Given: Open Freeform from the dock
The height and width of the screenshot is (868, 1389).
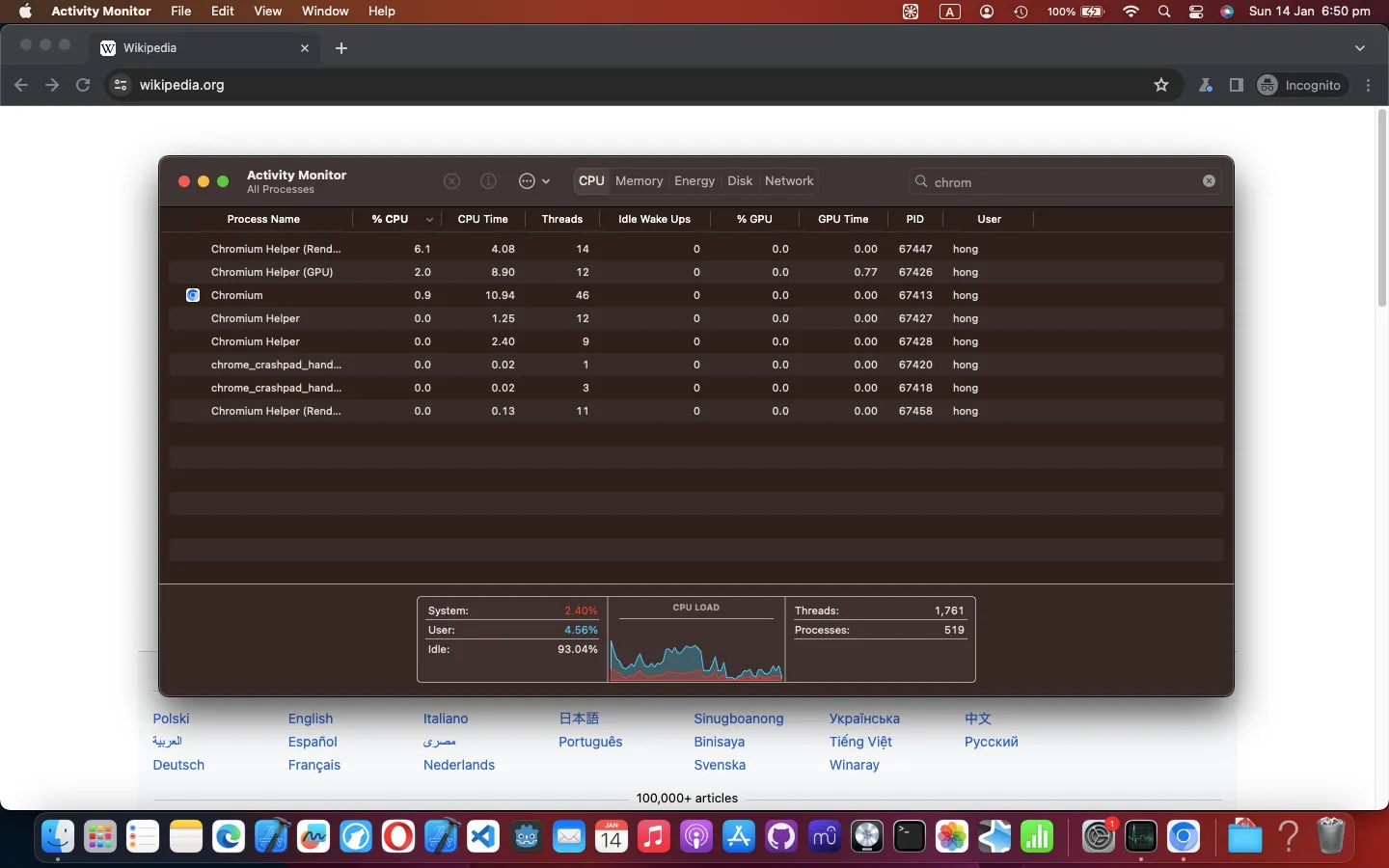Looking at the screenshot, I should click(x=313, y=836).
